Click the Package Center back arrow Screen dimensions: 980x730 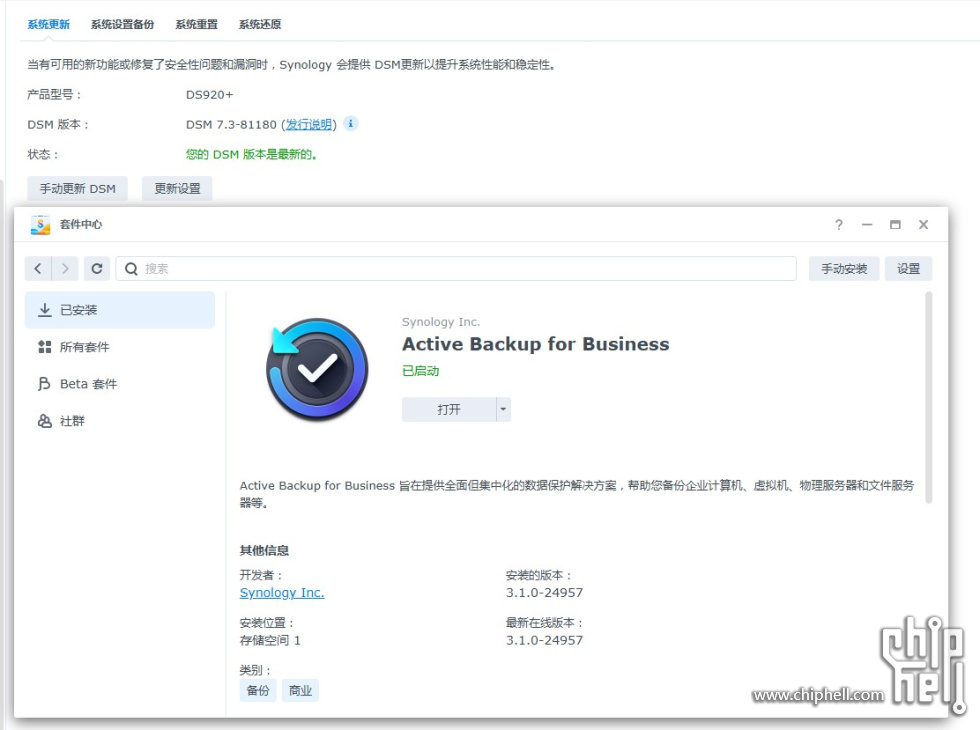(x=38, y=269)
